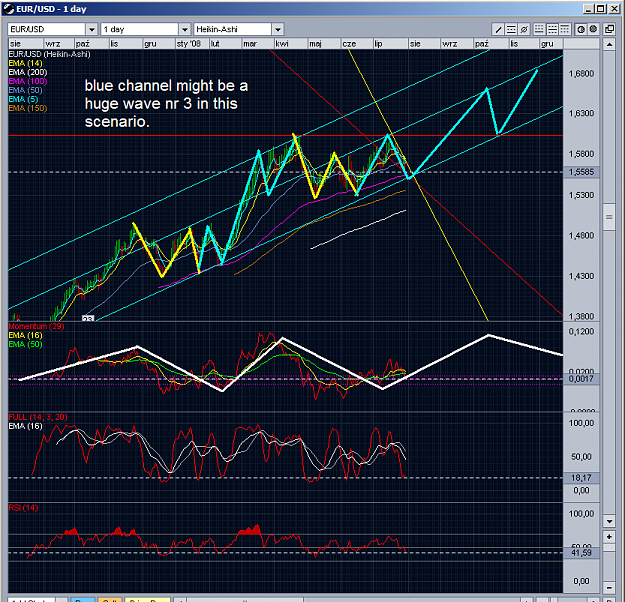Image resolution: width=625 pixels, height=602 pixels.
Task: Click the momentum value tag 0,0017
Action: [x=581, y=379]
